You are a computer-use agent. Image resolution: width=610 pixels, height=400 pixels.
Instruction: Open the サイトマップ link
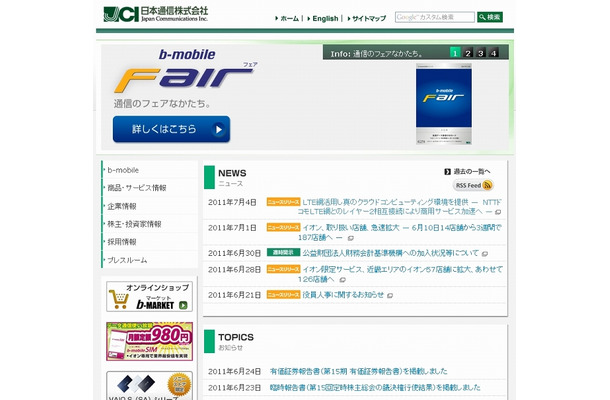[x=369, y=18]
